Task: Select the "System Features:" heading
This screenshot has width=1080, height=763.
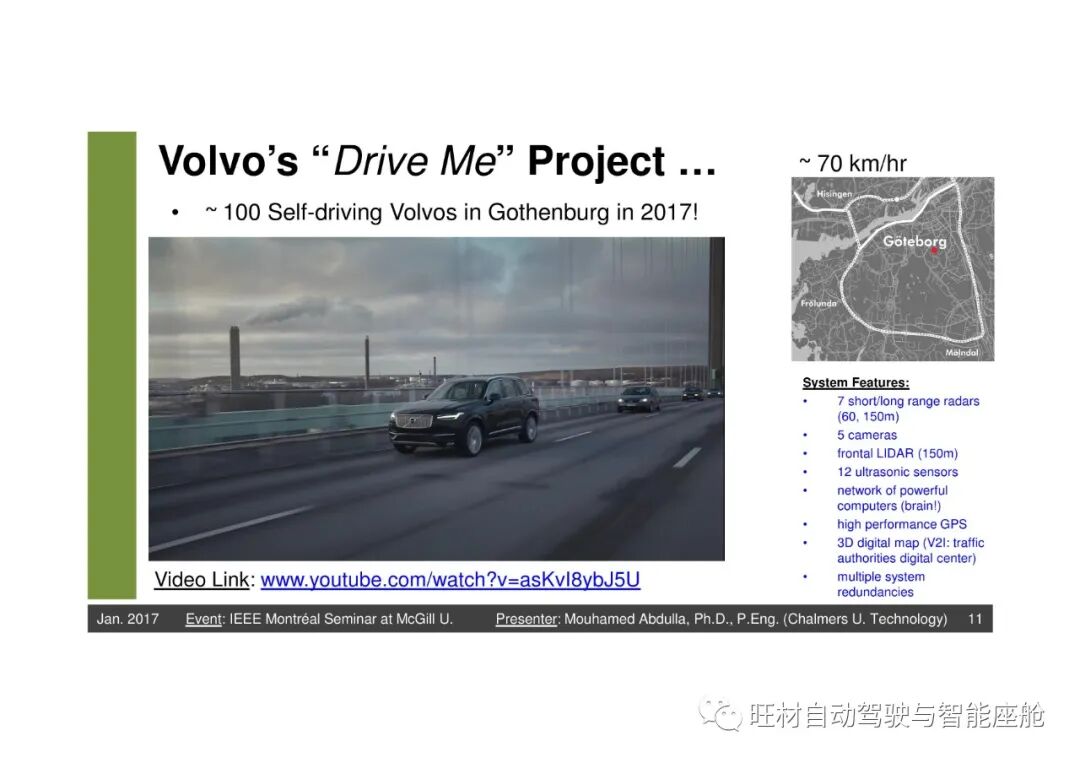Action: tap(855, 383)
